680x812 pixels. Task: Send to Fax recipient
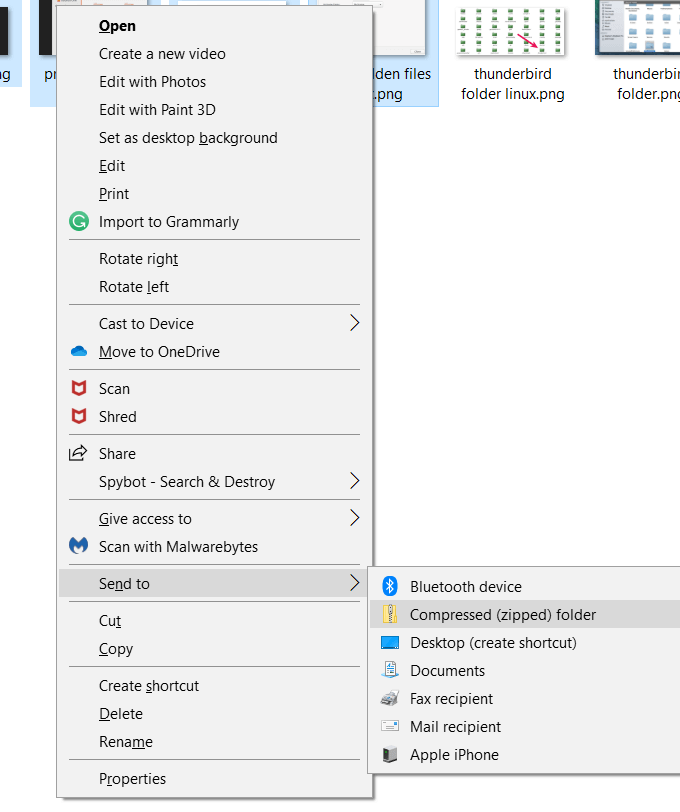click(525, 699)
